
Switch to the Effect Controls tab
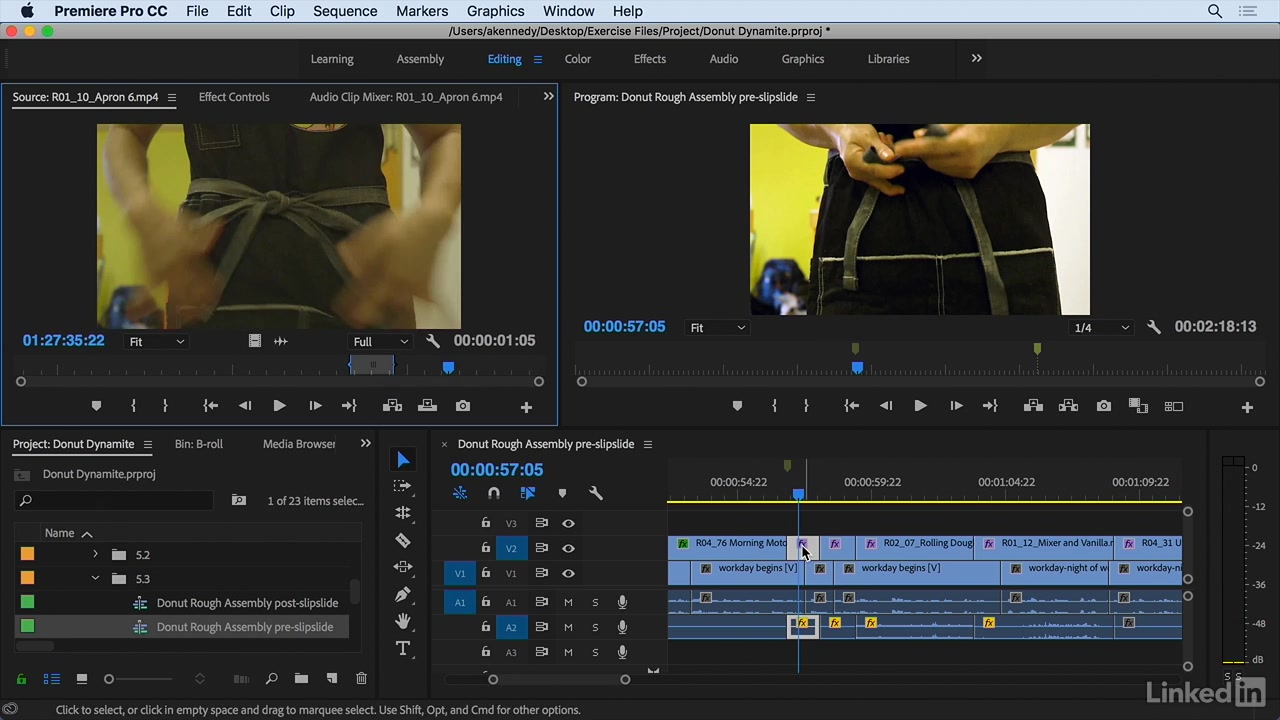(234, 97)
